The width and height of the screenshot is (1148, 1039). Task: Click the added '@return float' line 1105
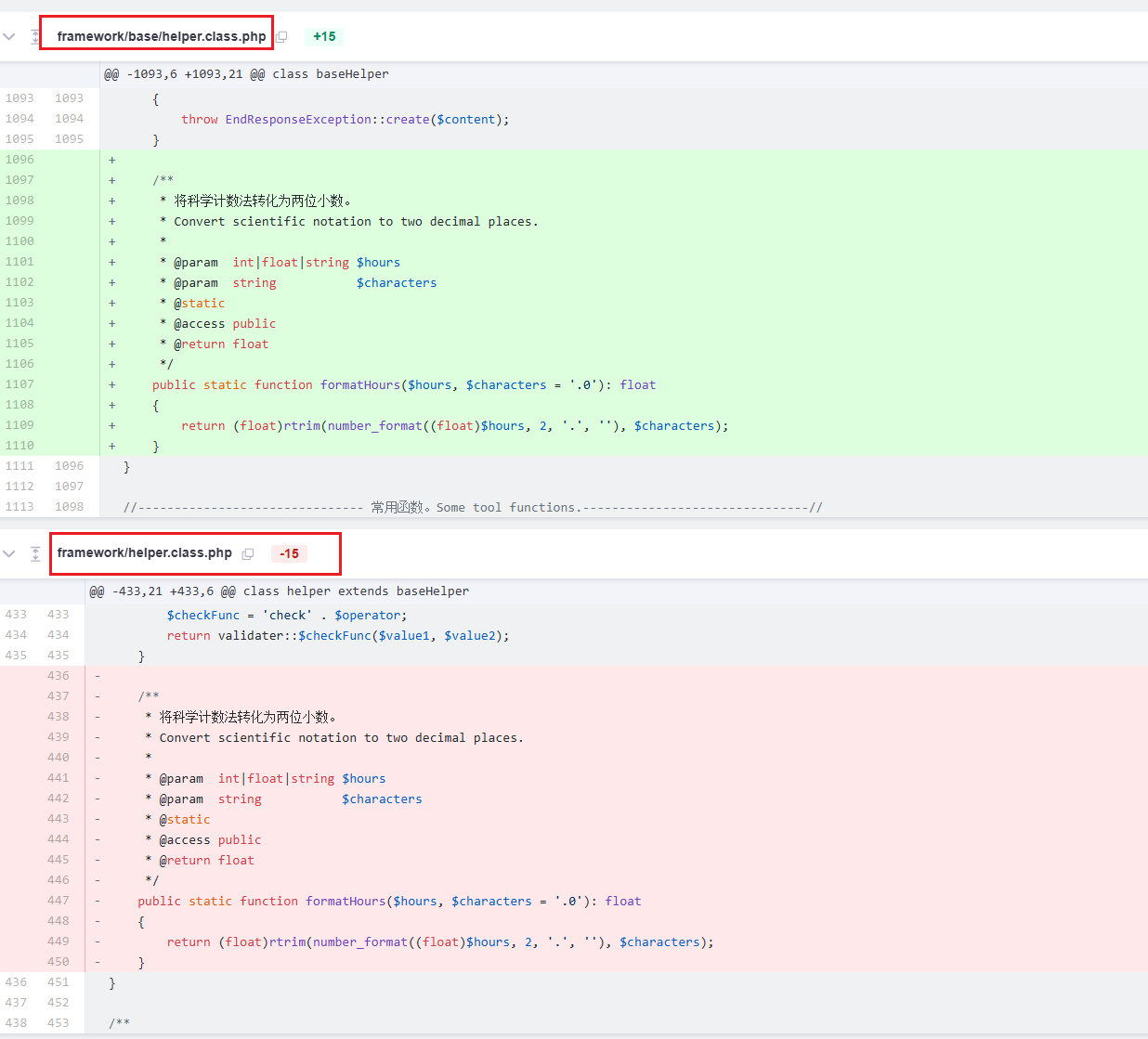(x=214, y=344)
